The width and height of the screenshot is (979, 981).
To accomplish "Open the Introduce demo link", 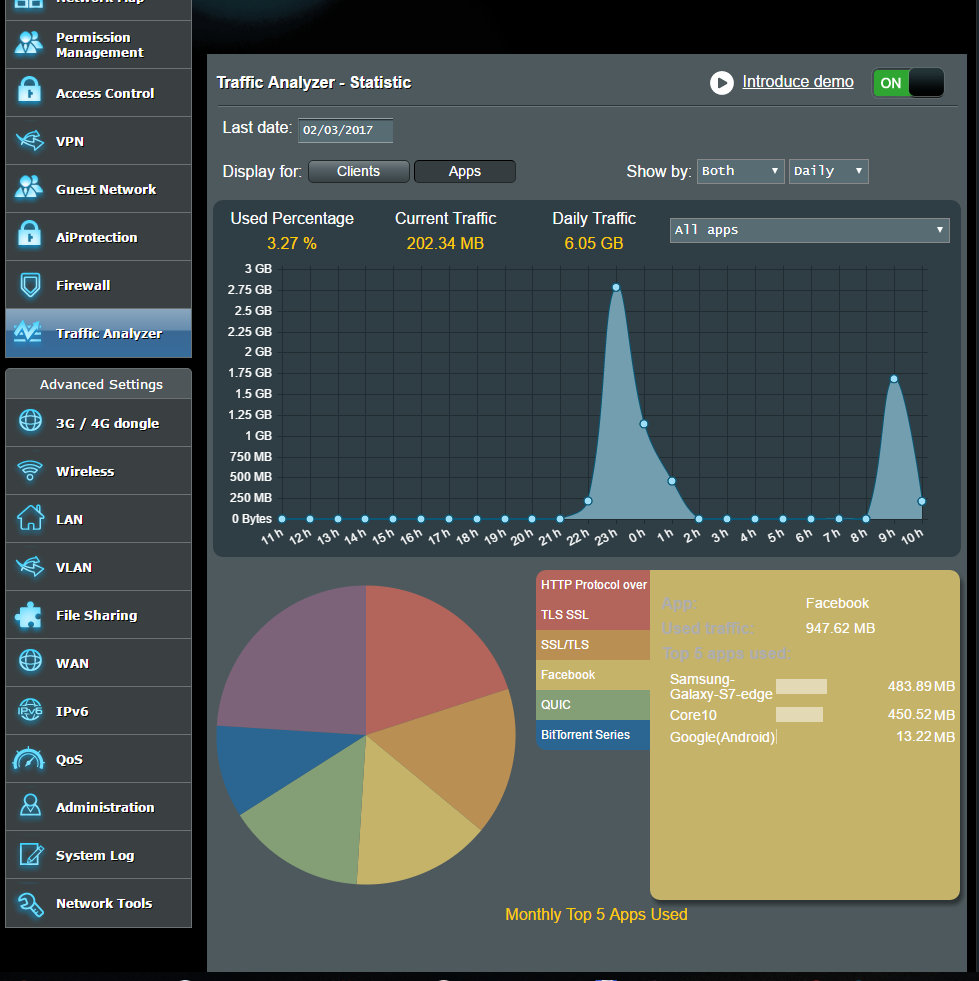I will [797, 82].
